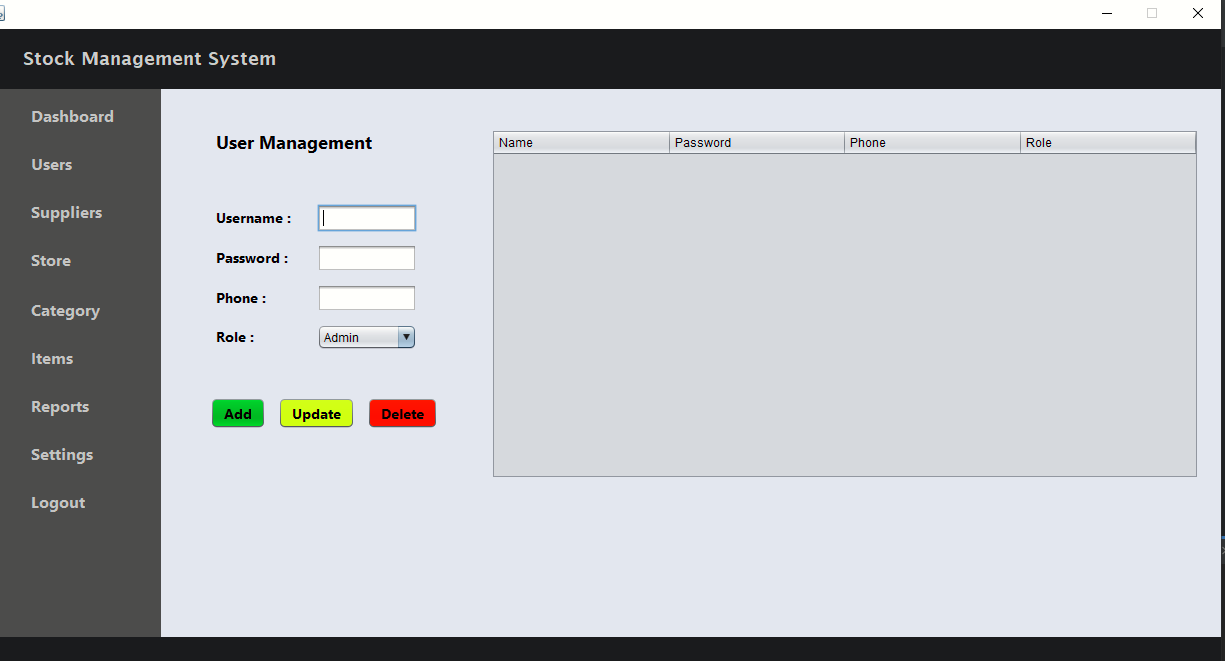The height and width of the screenshot is (661, 1225).
Task: Click the Role column header in table
Action: (1109, 143)
